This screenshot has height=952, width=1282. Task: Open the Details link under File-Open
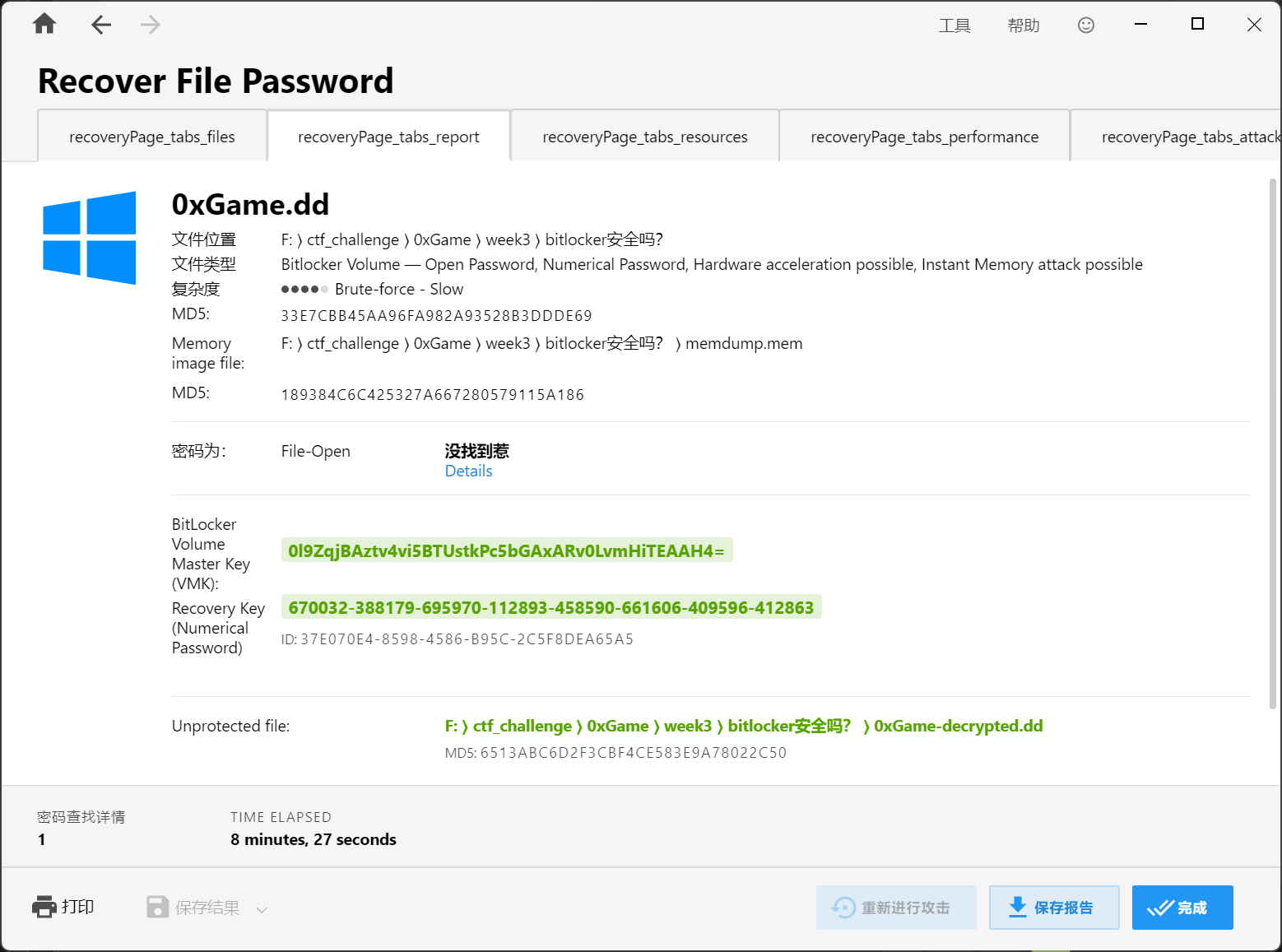[x=468, y=471]
